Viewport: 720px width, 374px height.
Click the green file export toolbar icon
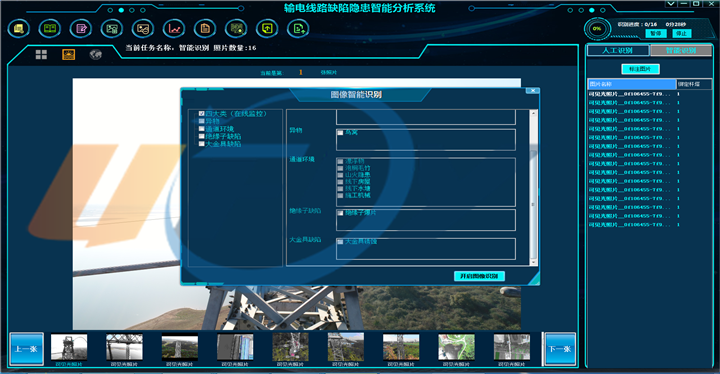coord(298,28)
